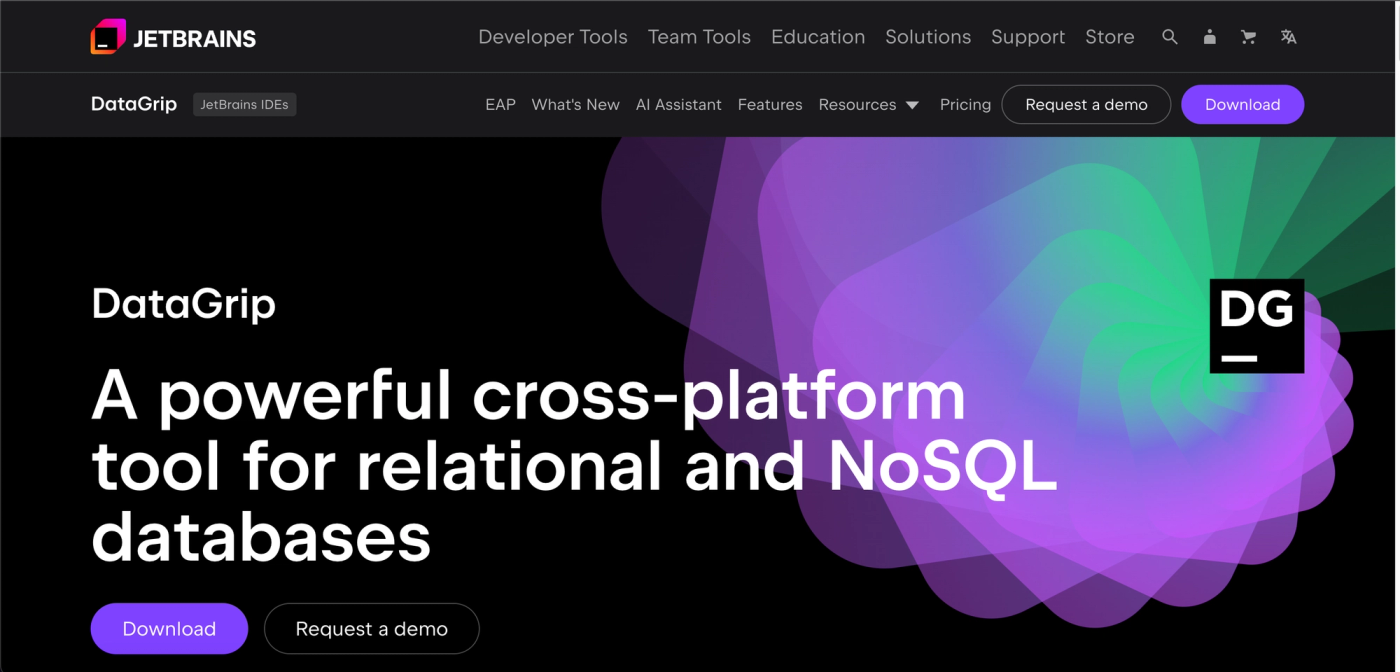The height and width of the screenshot is (672, 1400).
Task: Open the site search icon
Action: pyautogui.click(x=1170, y=37)
